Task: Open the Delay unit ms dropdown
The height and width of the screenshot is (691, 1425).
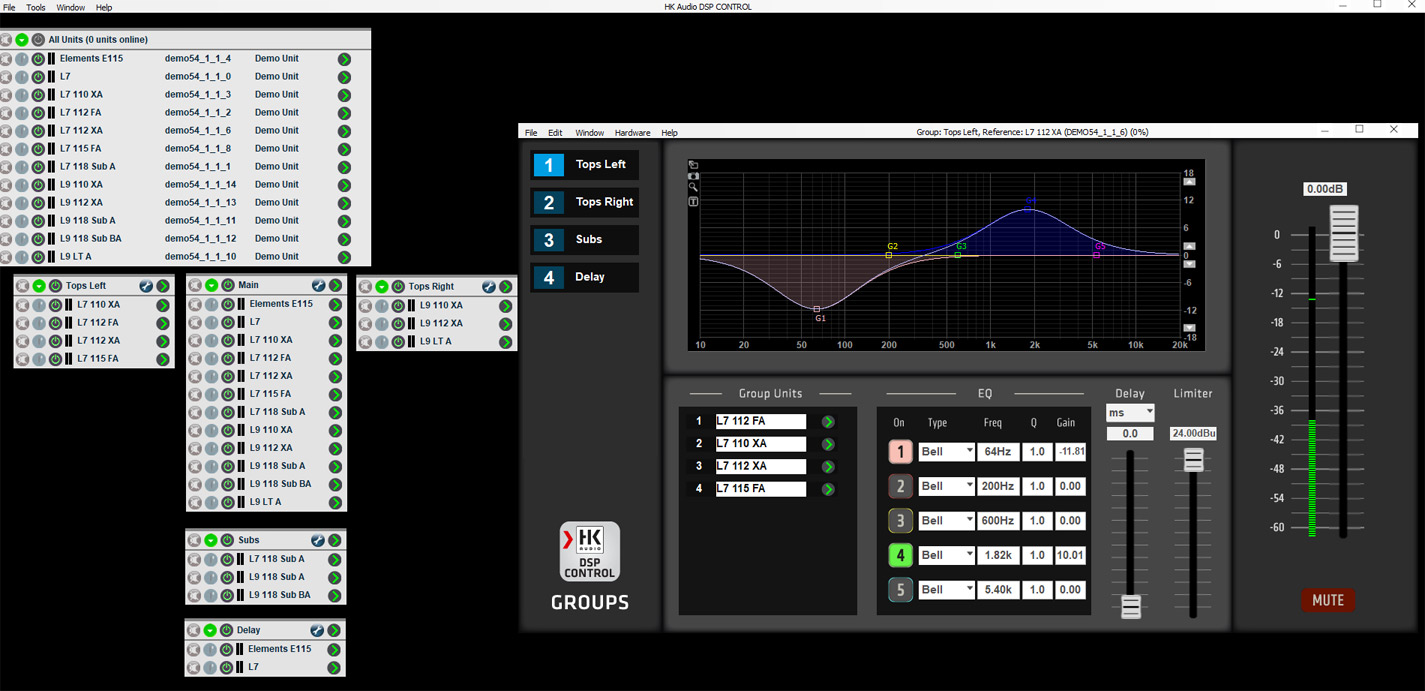Action: pos(1130,413)
